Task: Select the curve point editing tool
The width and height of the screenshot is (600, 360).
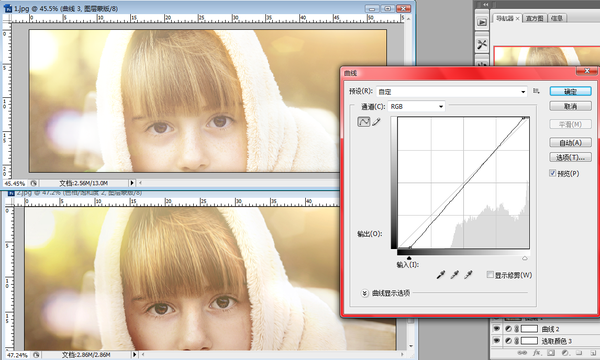Action: [x=363, y=122]
